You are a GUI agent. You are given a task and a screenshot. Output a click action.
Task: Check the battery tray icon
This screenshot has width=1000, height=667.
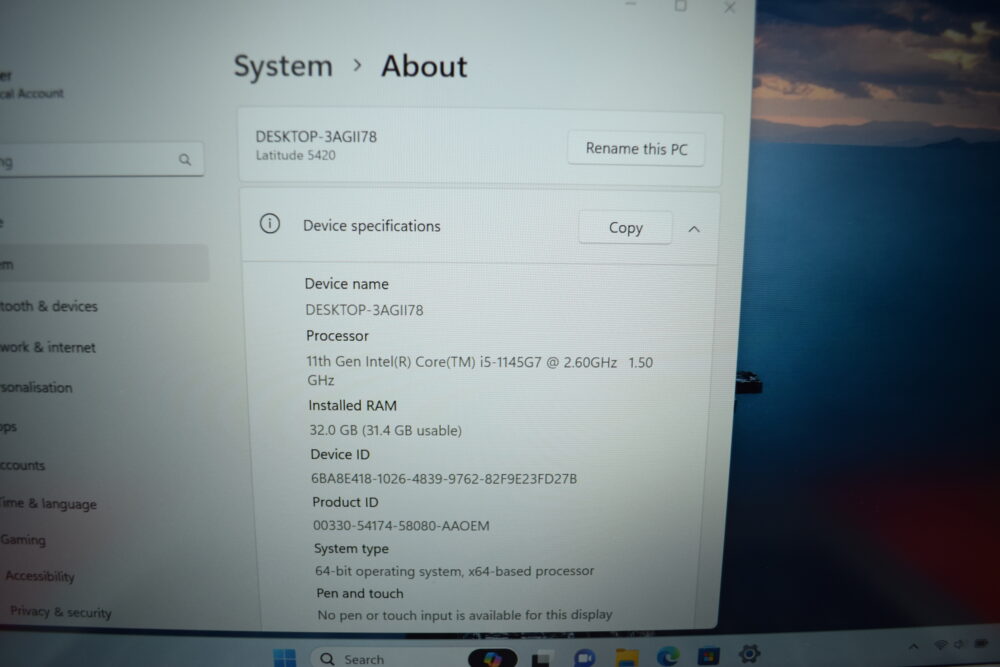(982, 643)
